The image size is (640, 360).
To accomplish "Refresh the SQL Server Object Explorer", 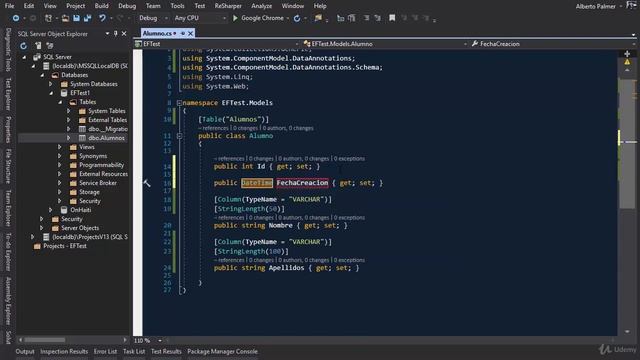I will pyautogui.click(x=23, y=46).
